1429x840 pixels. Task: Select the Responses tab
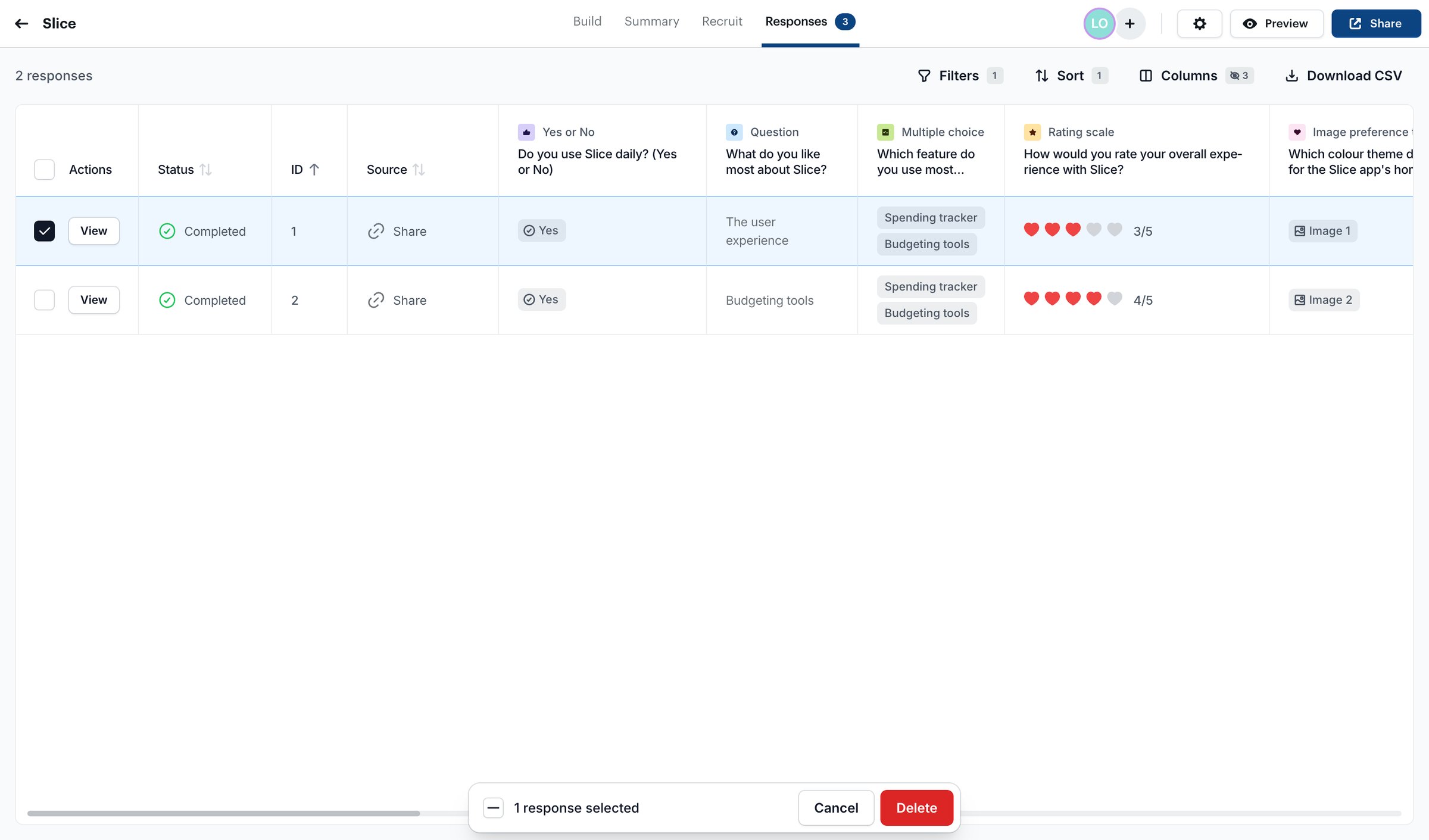pyautogui.click(x=810, y=22)
